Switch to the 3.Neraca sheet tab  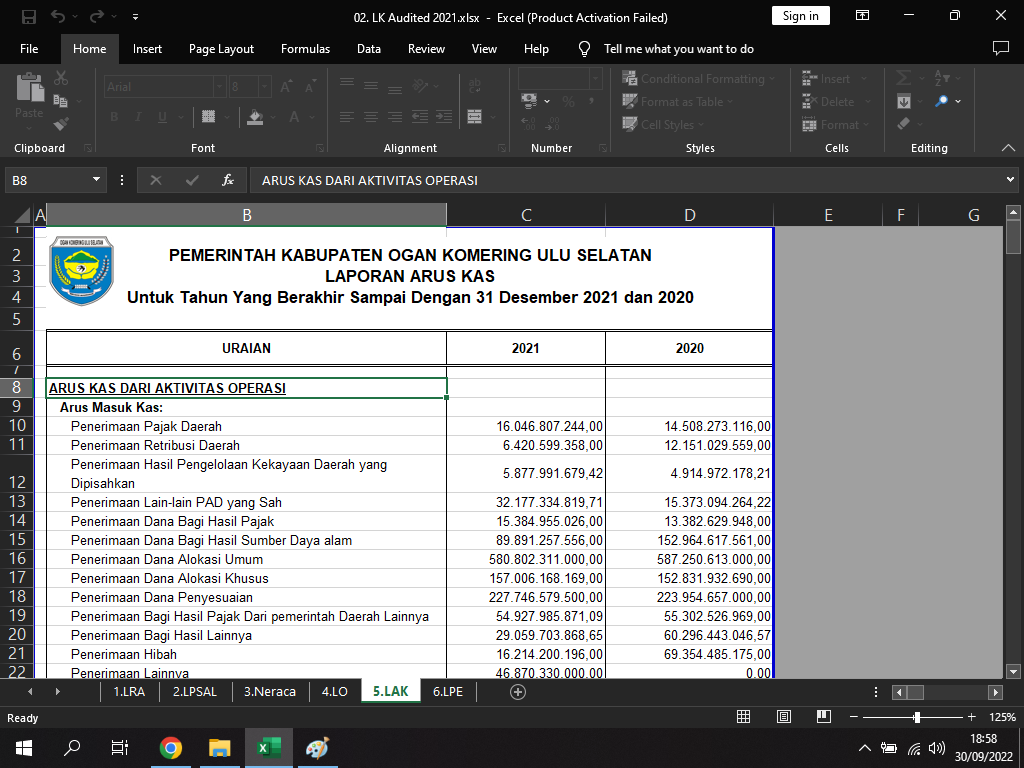(x=269, y=691)
